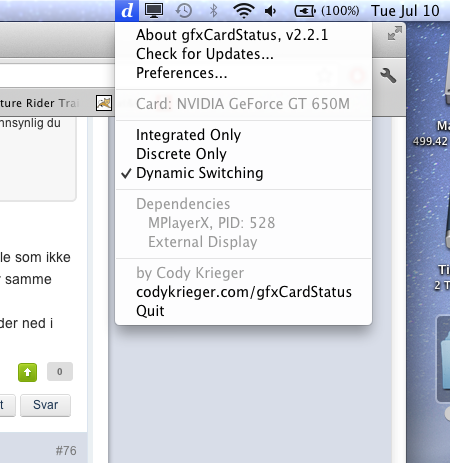Open the codykrieger.com/gfxCardStatus link
This screenshot has width=450, height=463.
tap(243, 292)
